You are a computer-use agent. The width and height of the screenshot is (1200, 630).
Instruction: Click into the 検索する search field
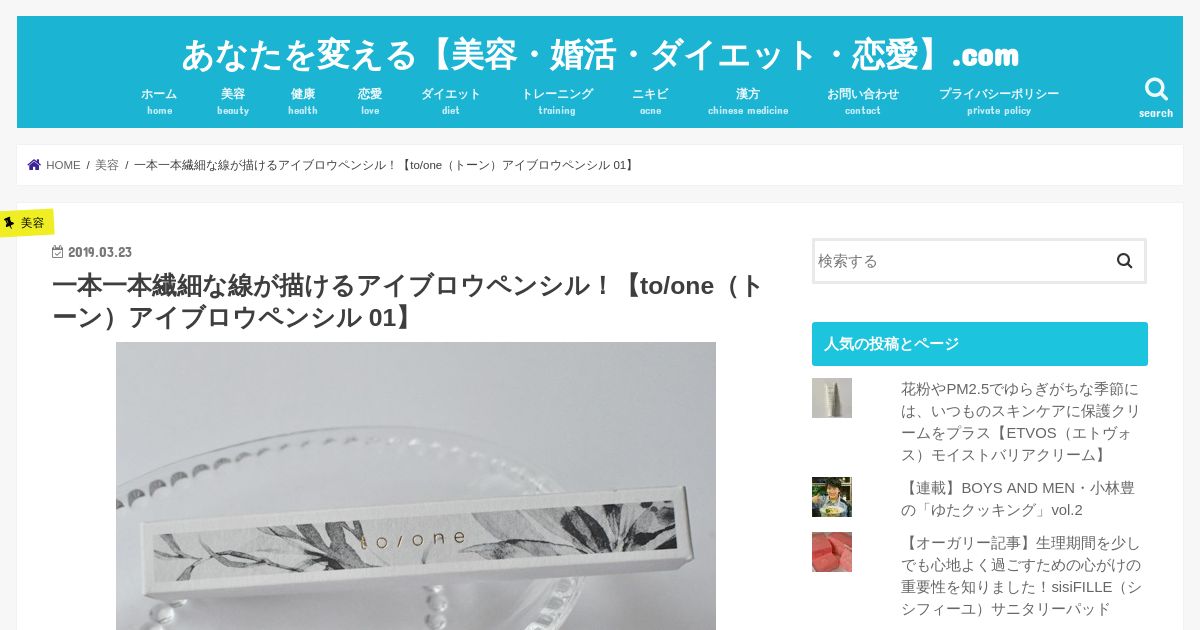click(960, 261)
